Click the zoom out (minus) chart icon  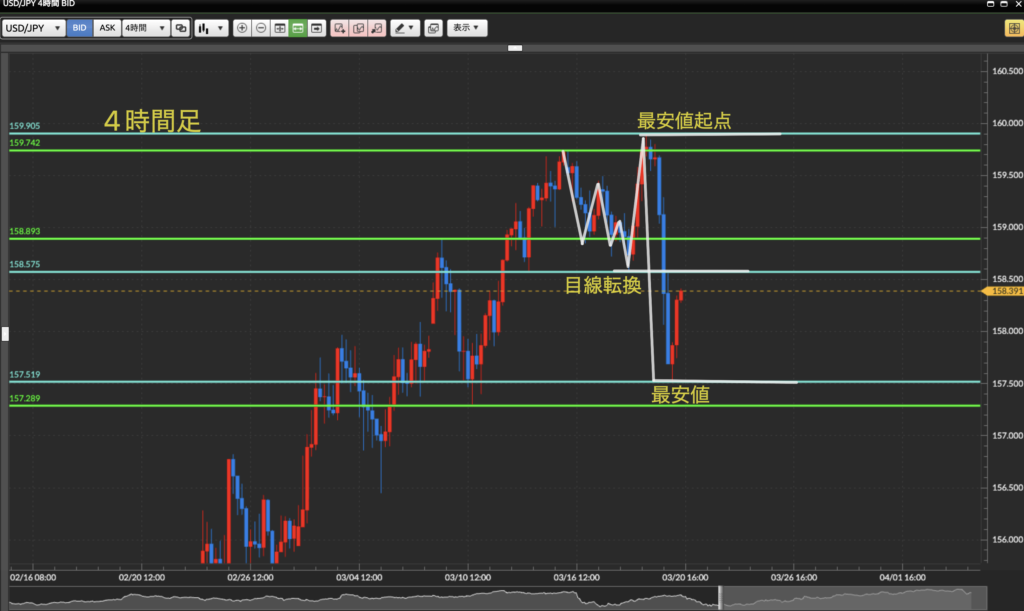(x=260, y=28)
